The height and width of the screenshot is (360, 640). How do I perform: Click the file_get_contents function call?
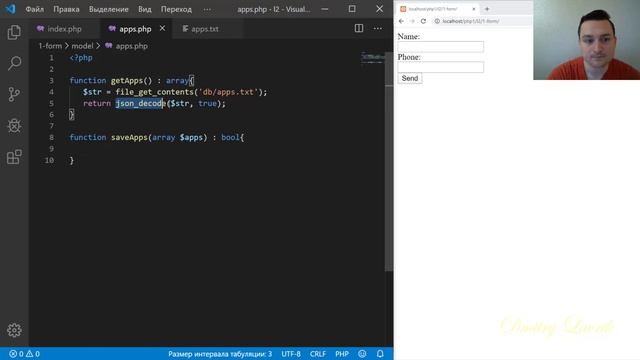click(x=154, y=92)
